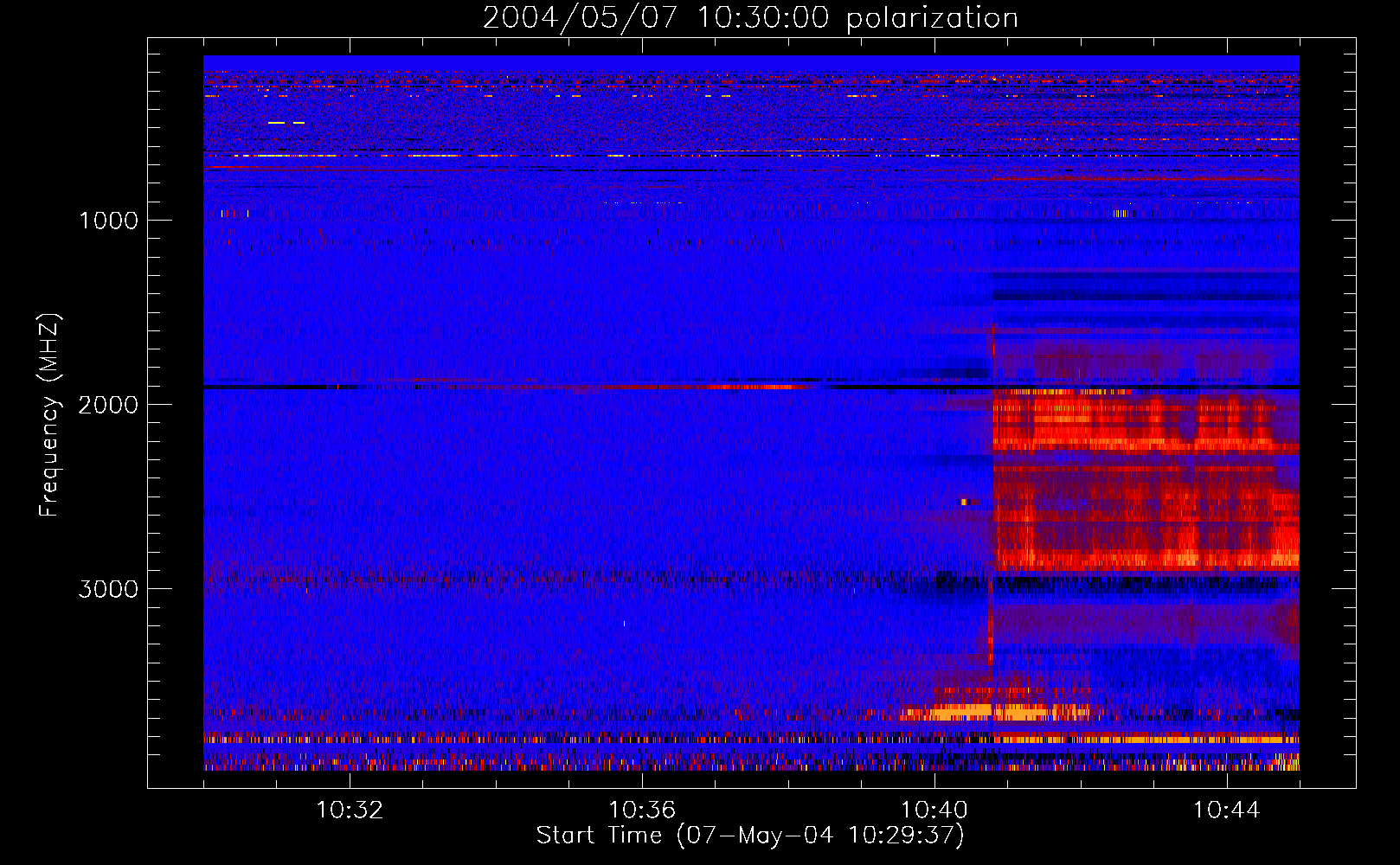Viewport: 1400px width, 865px height.
Task: Click the 'Start Time (07-May-04 10:29:37)' label
Action: click(x=750, y=836)
